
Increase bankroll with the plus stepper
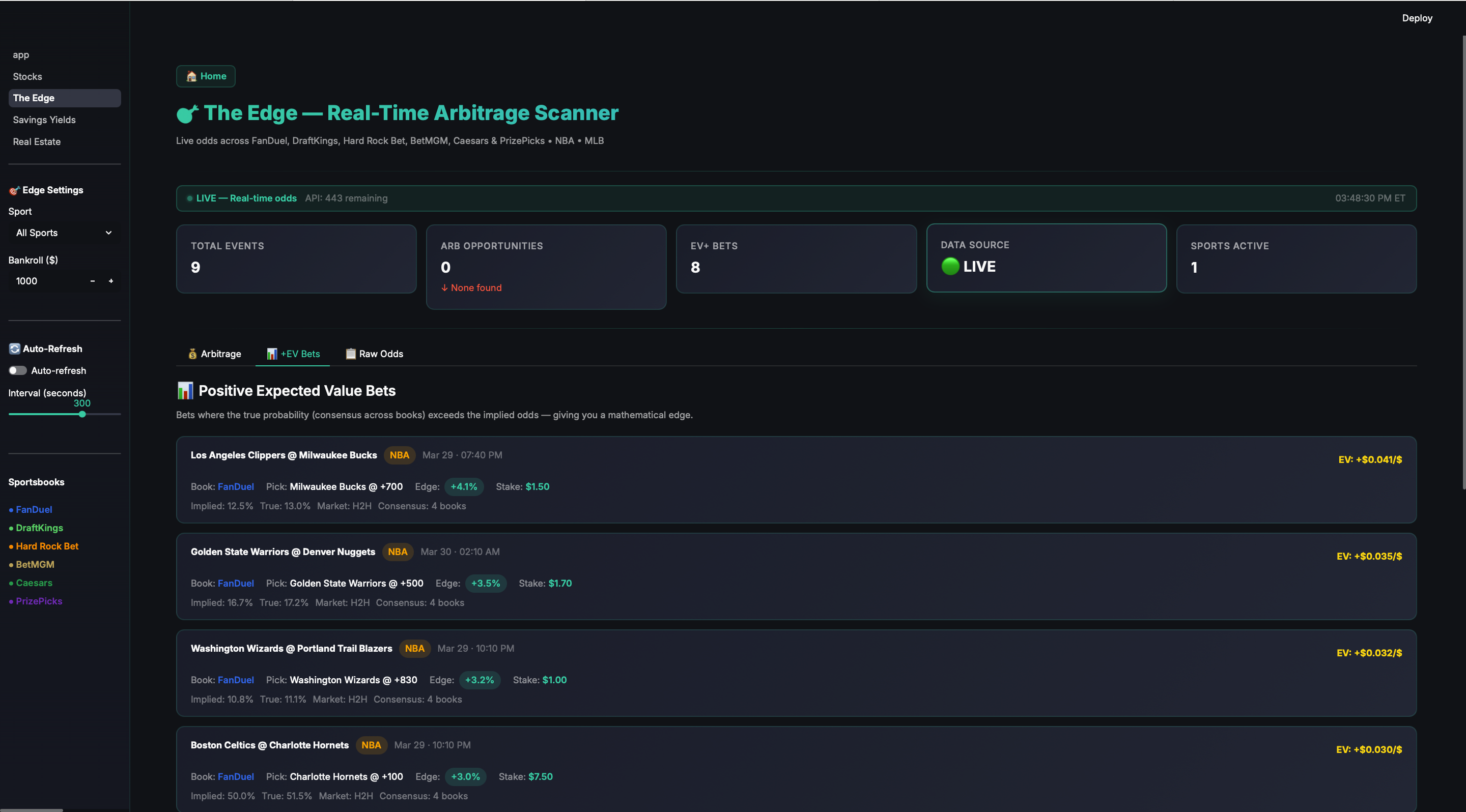click(x=111, y=281)
